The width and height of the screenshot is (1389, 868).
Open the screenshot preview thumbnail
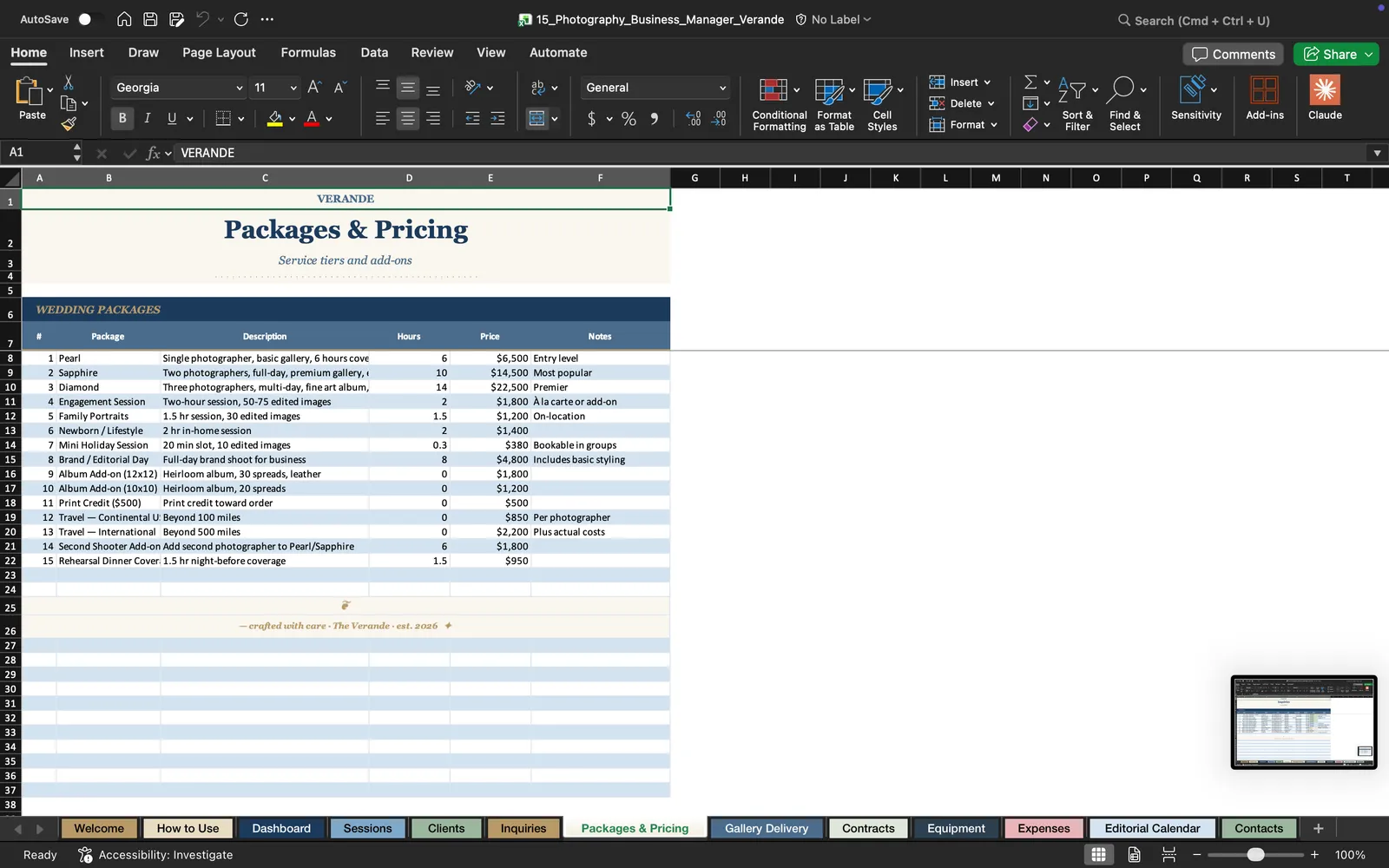point(1304,722)
